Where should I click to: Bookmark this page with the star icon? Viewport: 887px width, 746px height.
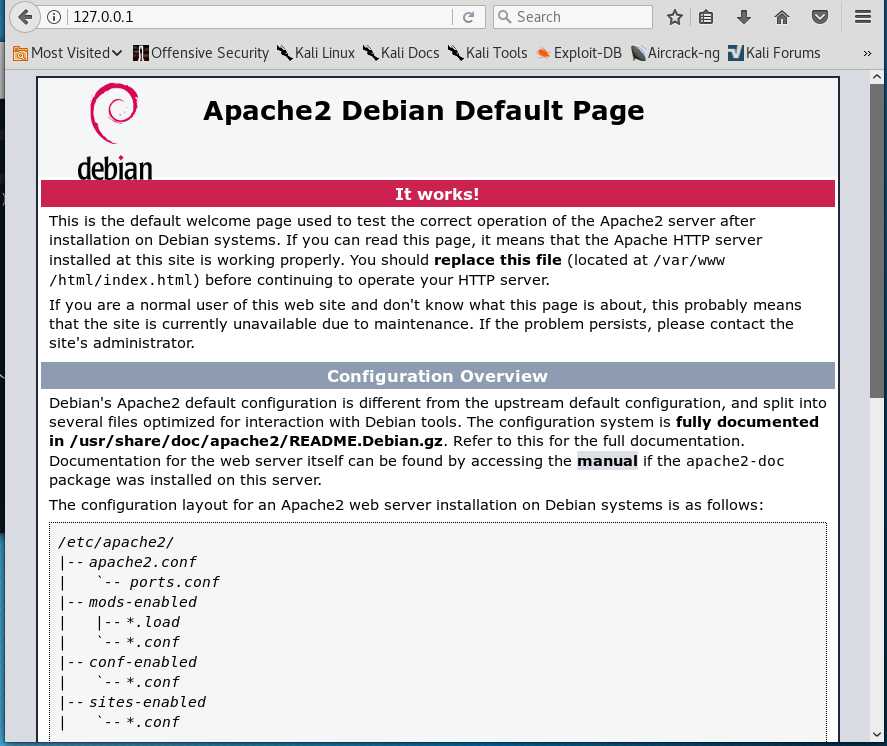pyautogui.click(x=674, y=18)
